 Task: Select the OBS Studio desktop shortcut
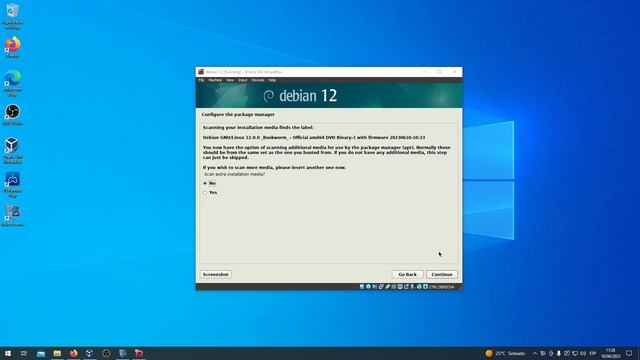[13, 115]
